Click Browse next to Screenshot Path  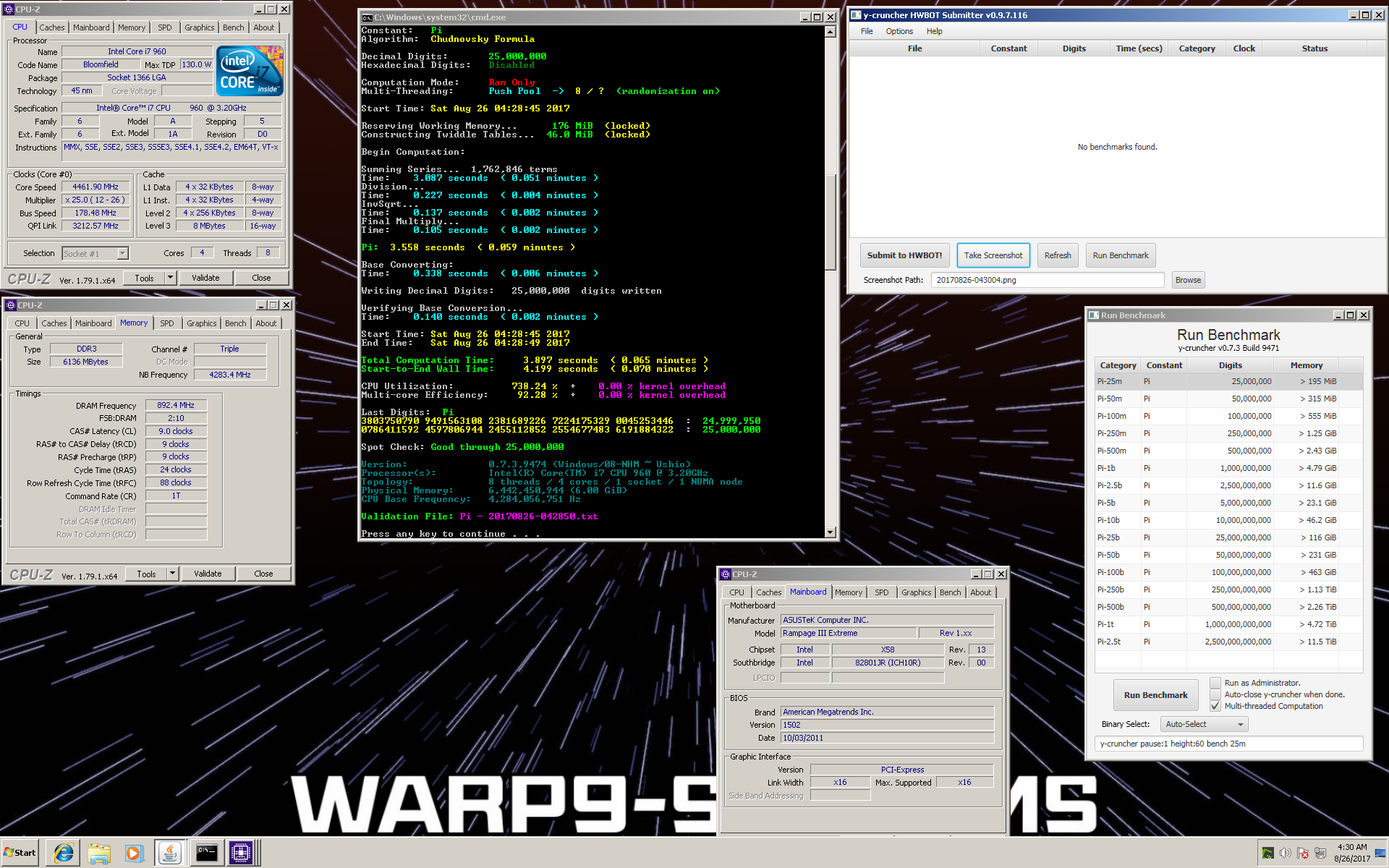[1188, 280]
